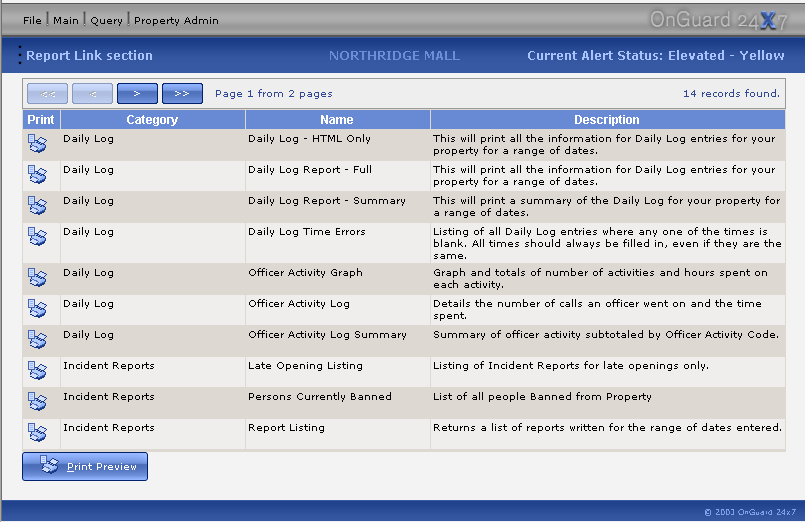Click 'Incident Reports' category in Late Opening row
The image size is (805, 522).
pos(108,365)
